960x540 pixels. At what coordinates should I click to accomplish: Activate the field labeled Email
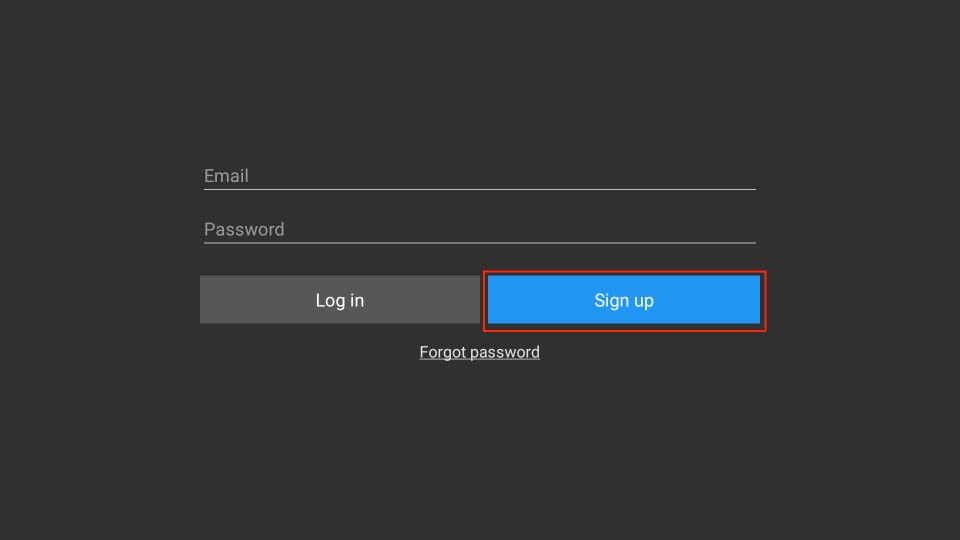tap(479, 176)
